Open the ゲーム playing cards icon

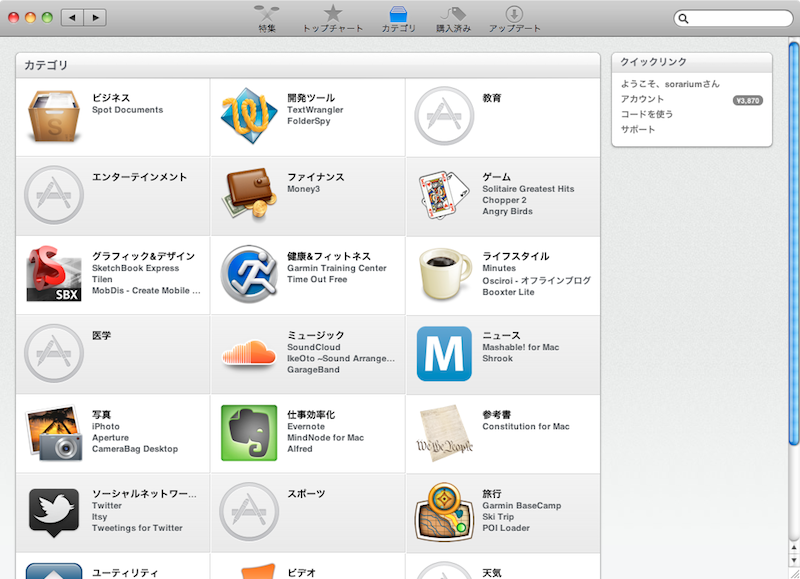pyautogui.click(x=443, y=195)
